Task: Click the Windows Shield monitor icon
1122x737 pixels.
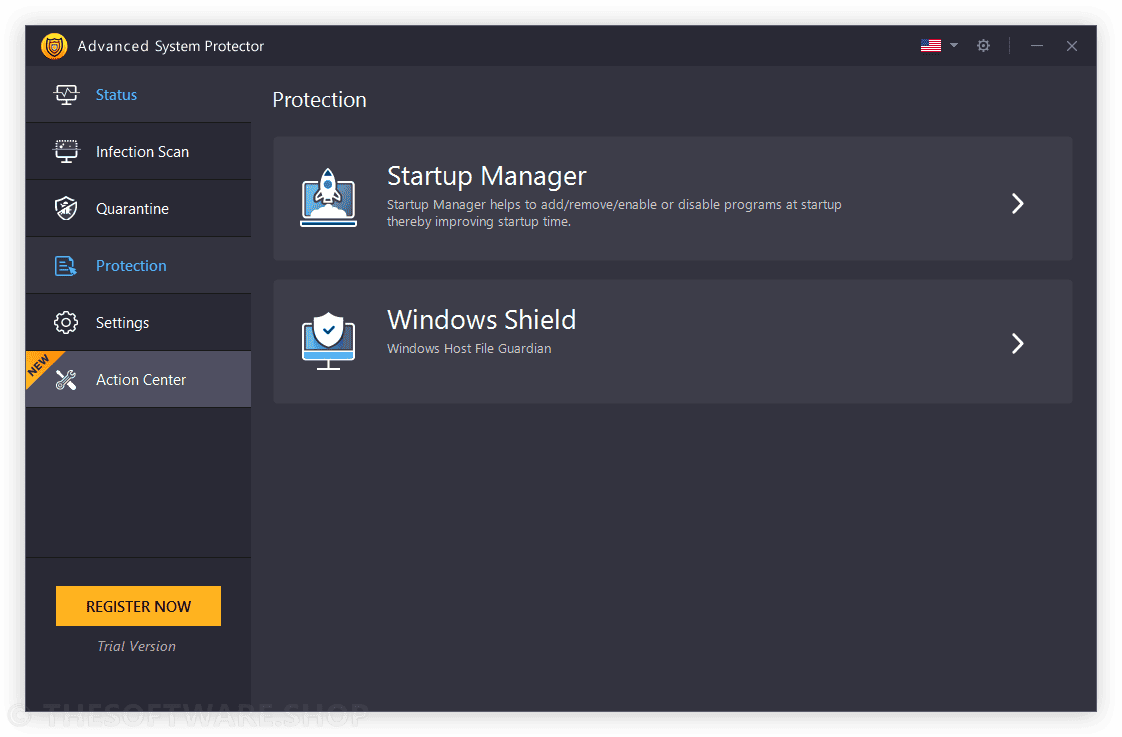Action: click(328, 341)
